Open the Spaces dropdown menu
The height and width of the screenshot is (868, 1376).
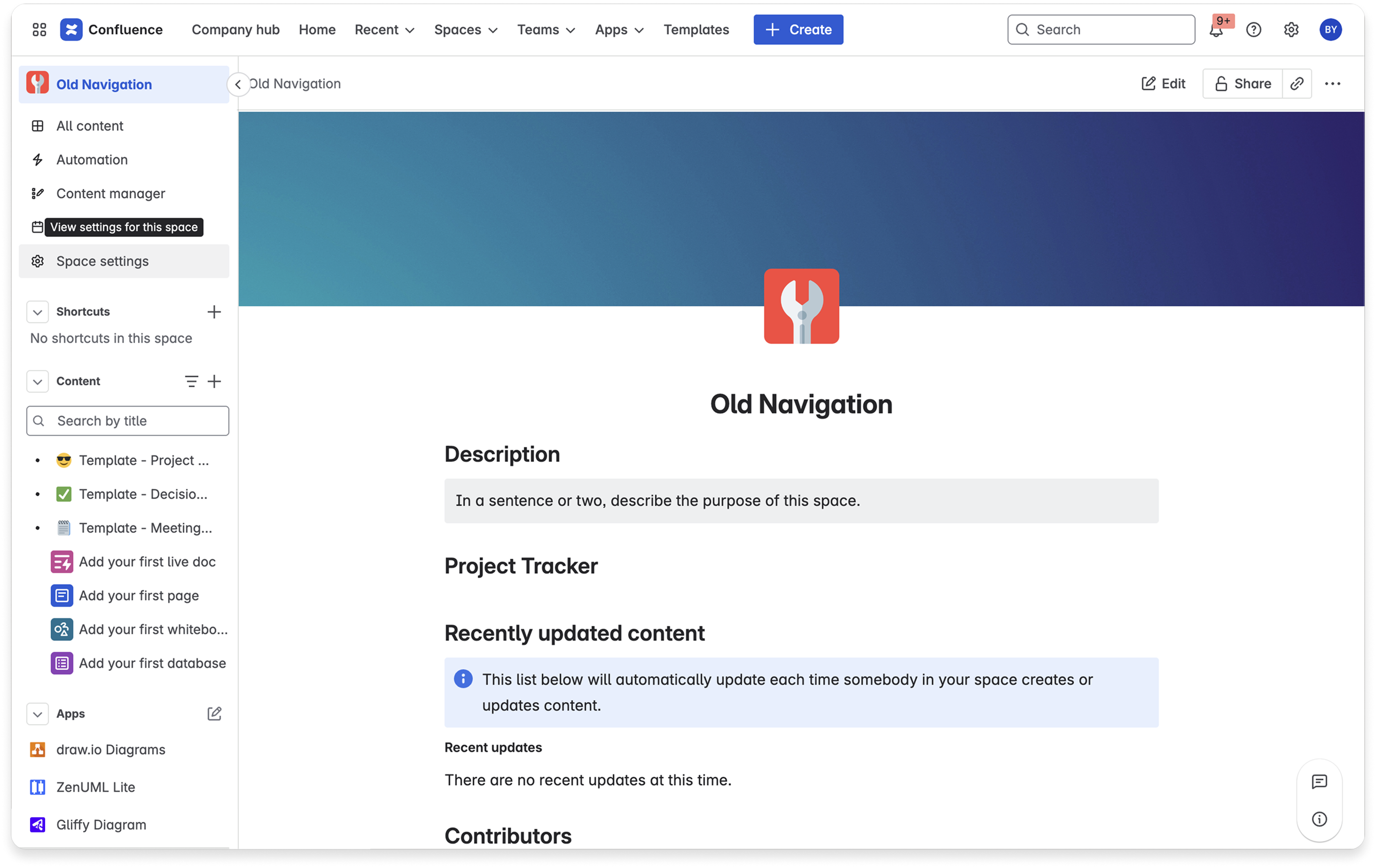click(465, 30)
